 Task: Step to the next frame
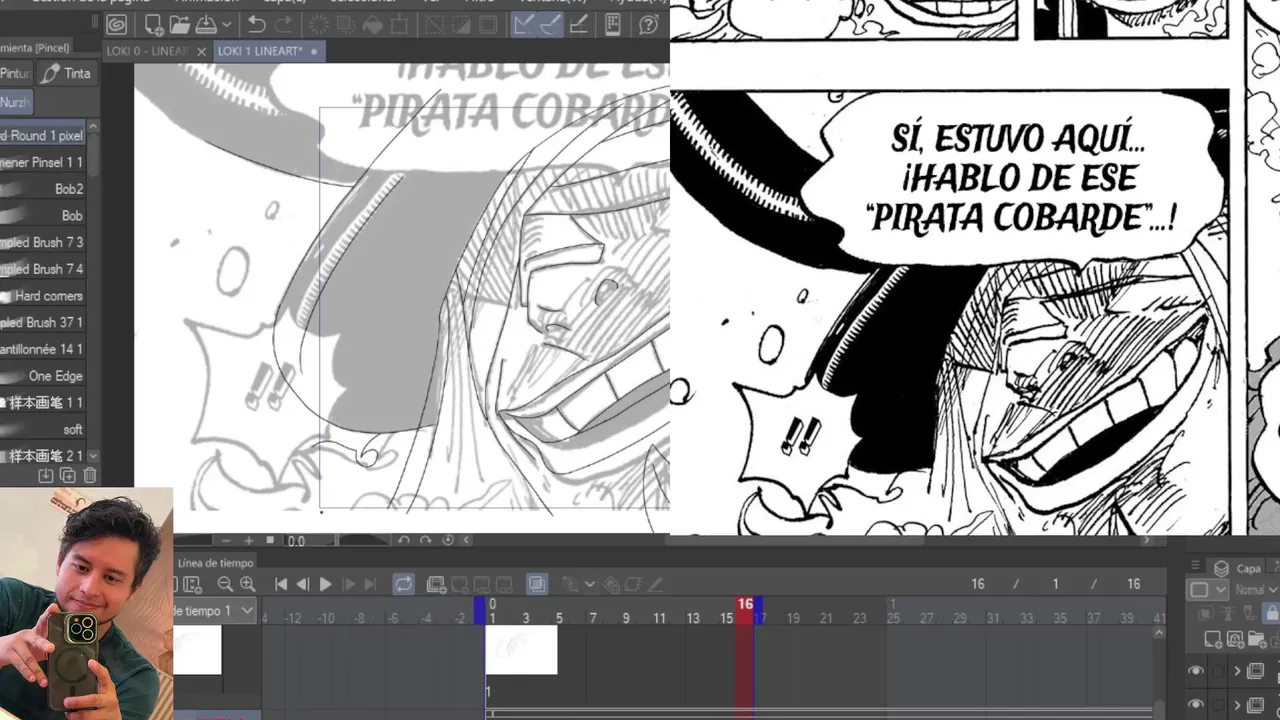point(348,585)
